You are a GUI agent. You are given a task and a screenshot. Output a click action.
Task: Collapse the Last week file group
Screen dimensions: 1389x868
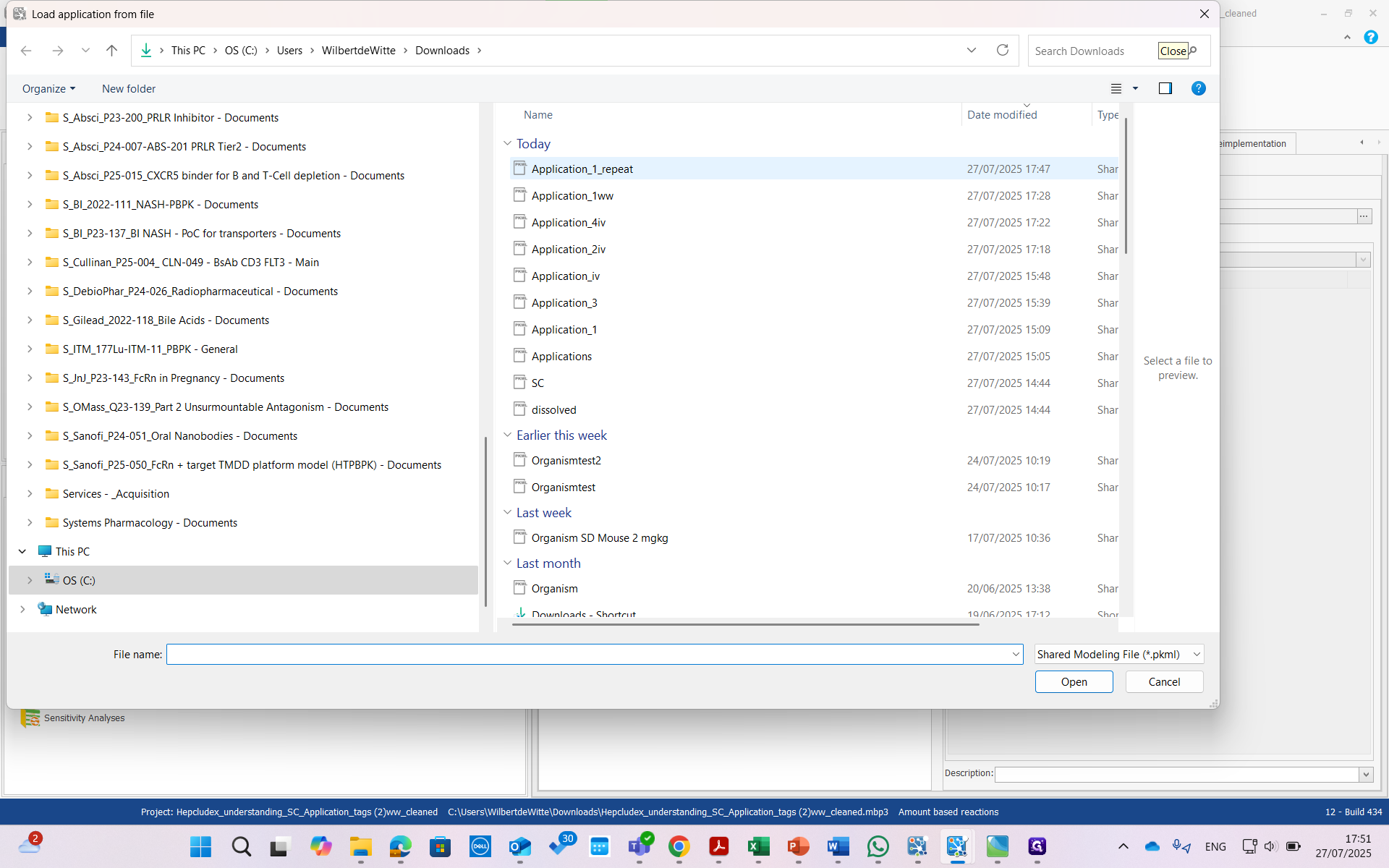(x=507, y=513)
